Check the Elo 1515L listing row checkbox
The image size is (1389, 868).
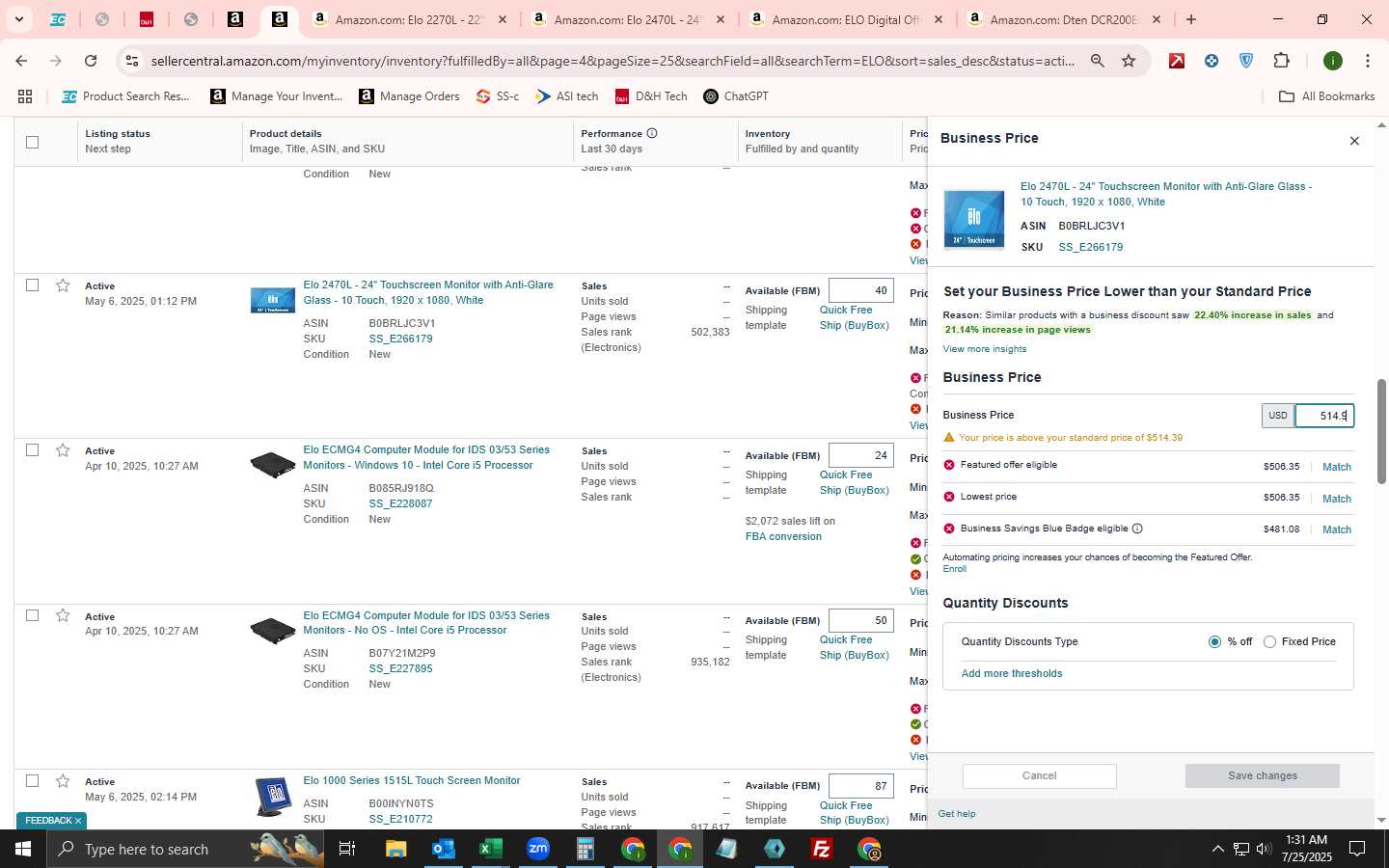point(32,781)
